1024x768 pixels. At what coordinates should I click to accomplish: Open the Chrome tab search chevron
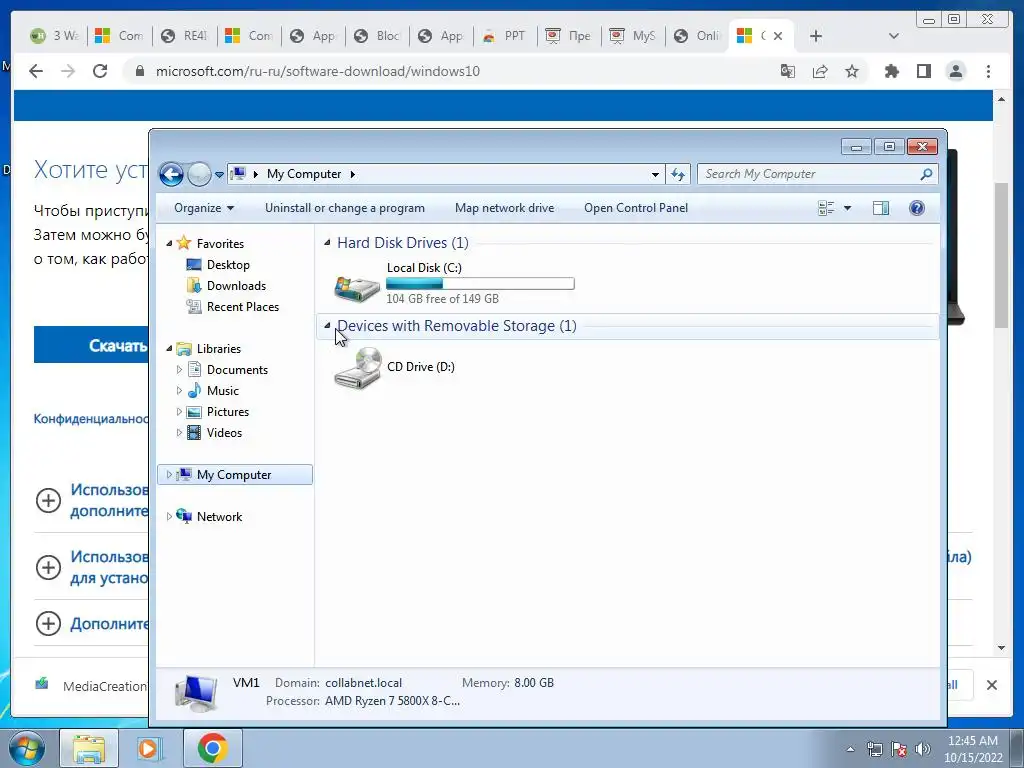(x=894, y=36)
